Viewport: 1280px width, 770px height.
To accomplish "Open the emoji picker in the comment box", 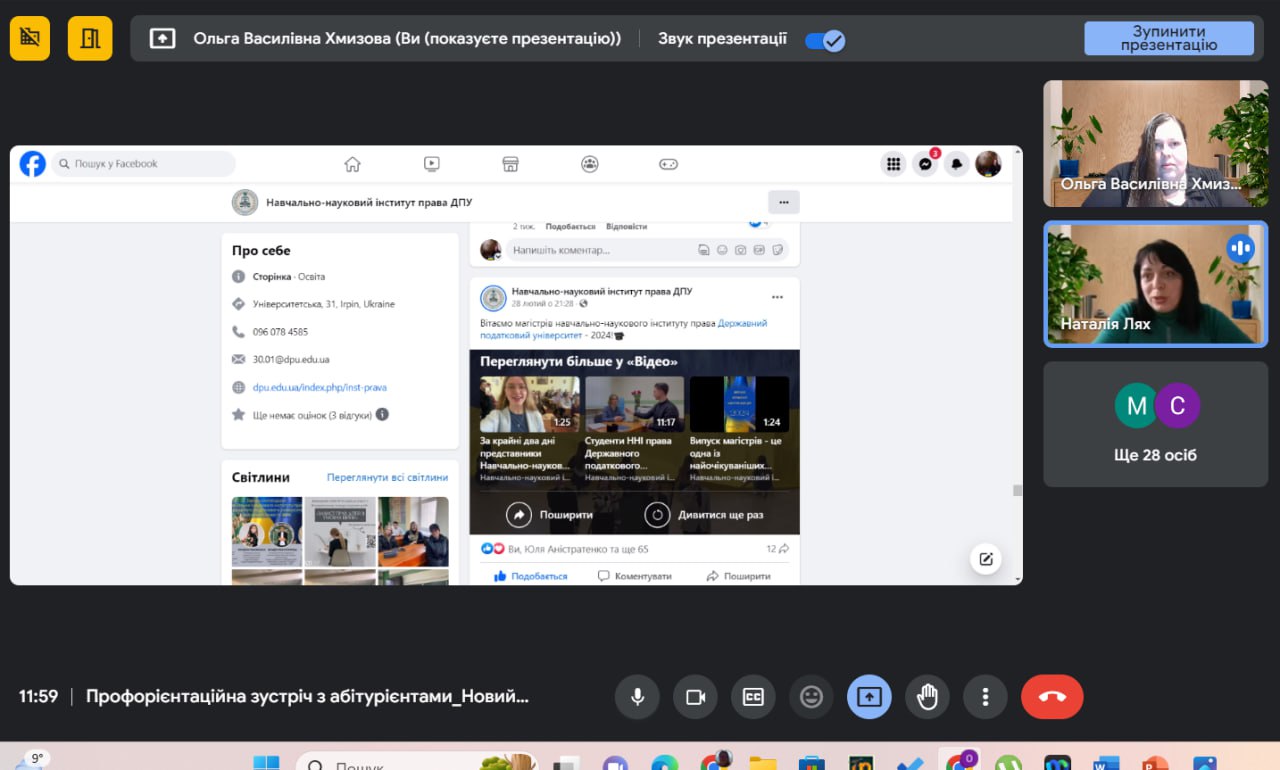I will (x=722, y=250).
